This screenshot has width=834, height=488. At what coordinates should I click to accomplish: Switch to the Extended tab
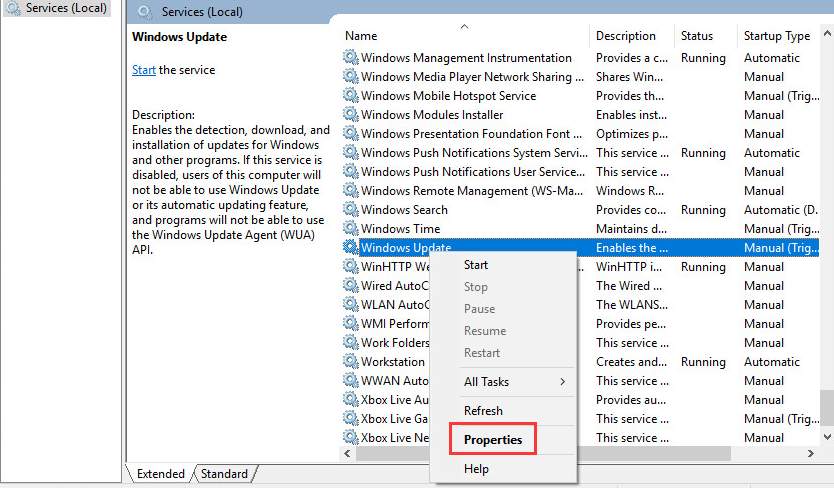(x=160, y=473)
